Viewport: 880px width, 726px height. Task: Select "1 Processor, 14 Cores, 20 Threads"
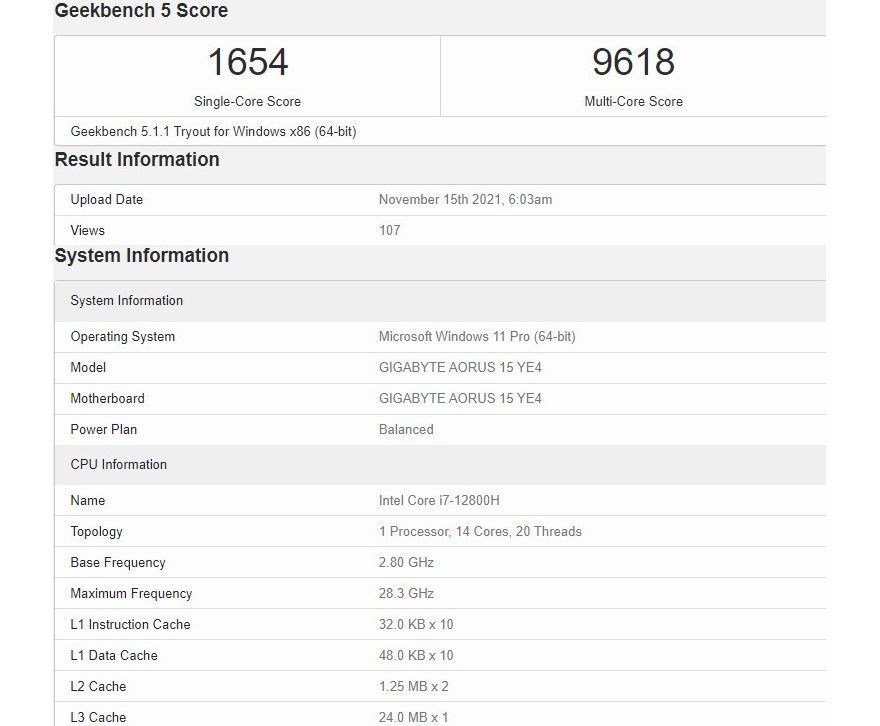[480, 531]
